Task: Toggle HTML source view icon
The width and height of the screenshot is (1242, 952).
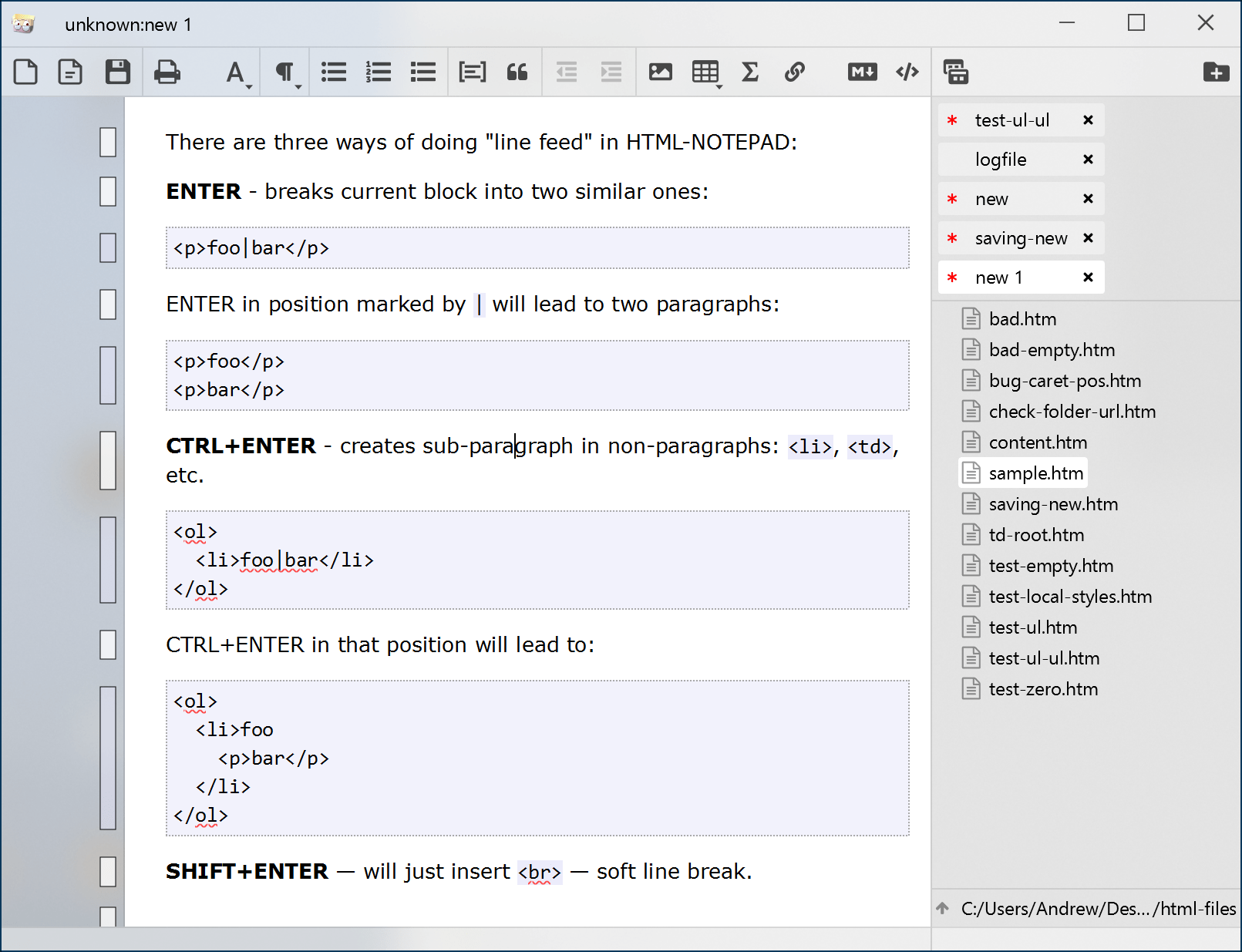Action: 907,72
